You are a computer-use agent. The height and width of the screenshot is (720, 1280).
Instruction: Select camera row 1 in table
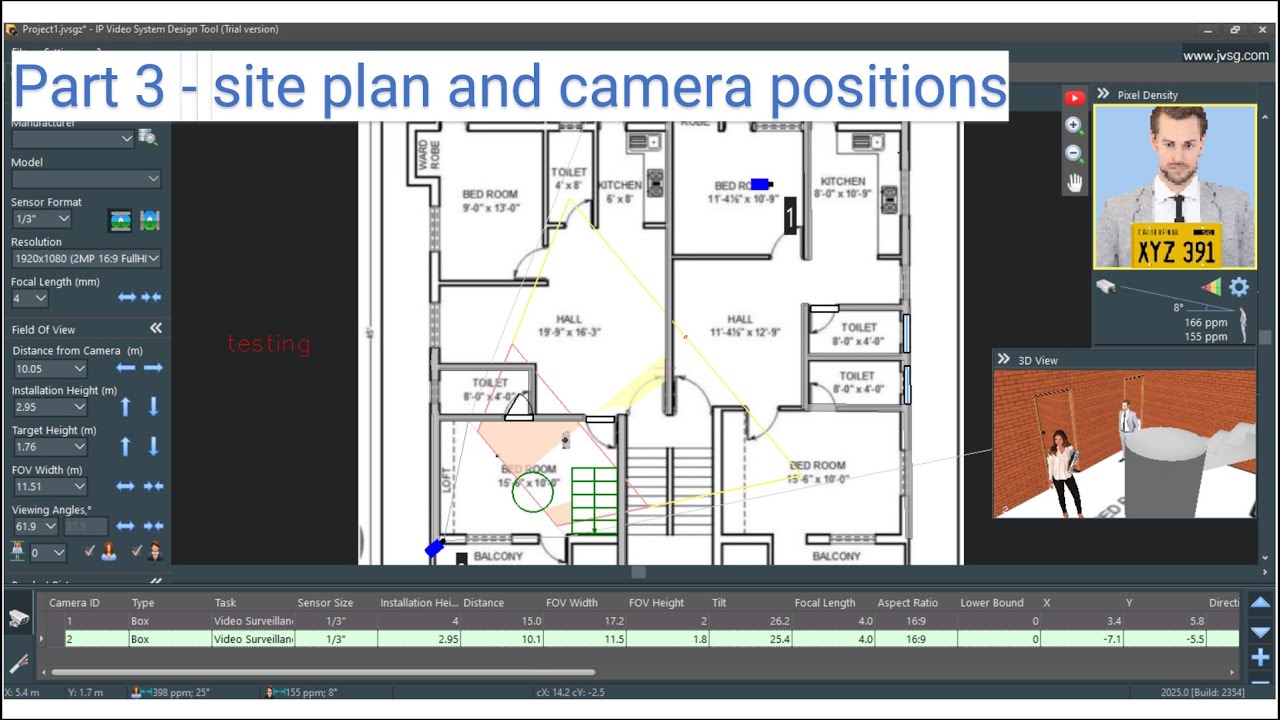tap(640, 621)
